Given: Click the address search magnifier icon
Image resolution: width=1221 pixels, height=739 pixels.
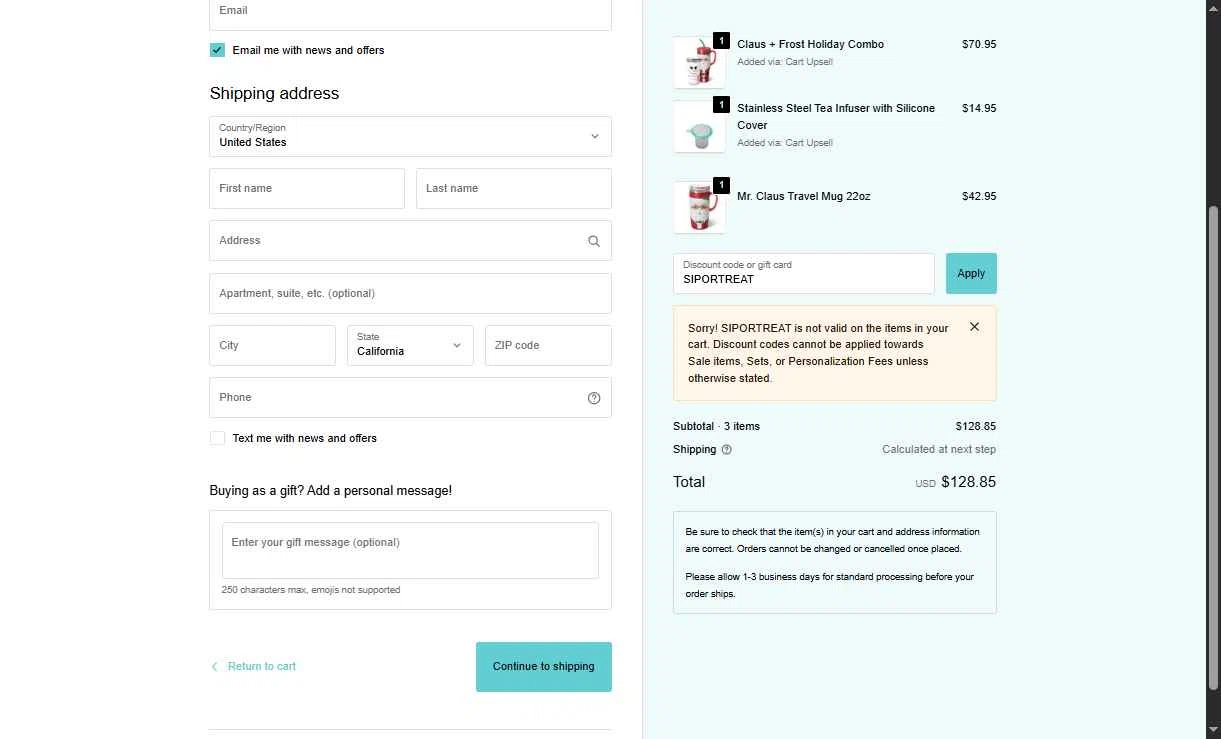Looking at the screenshot, I should 594,241.
